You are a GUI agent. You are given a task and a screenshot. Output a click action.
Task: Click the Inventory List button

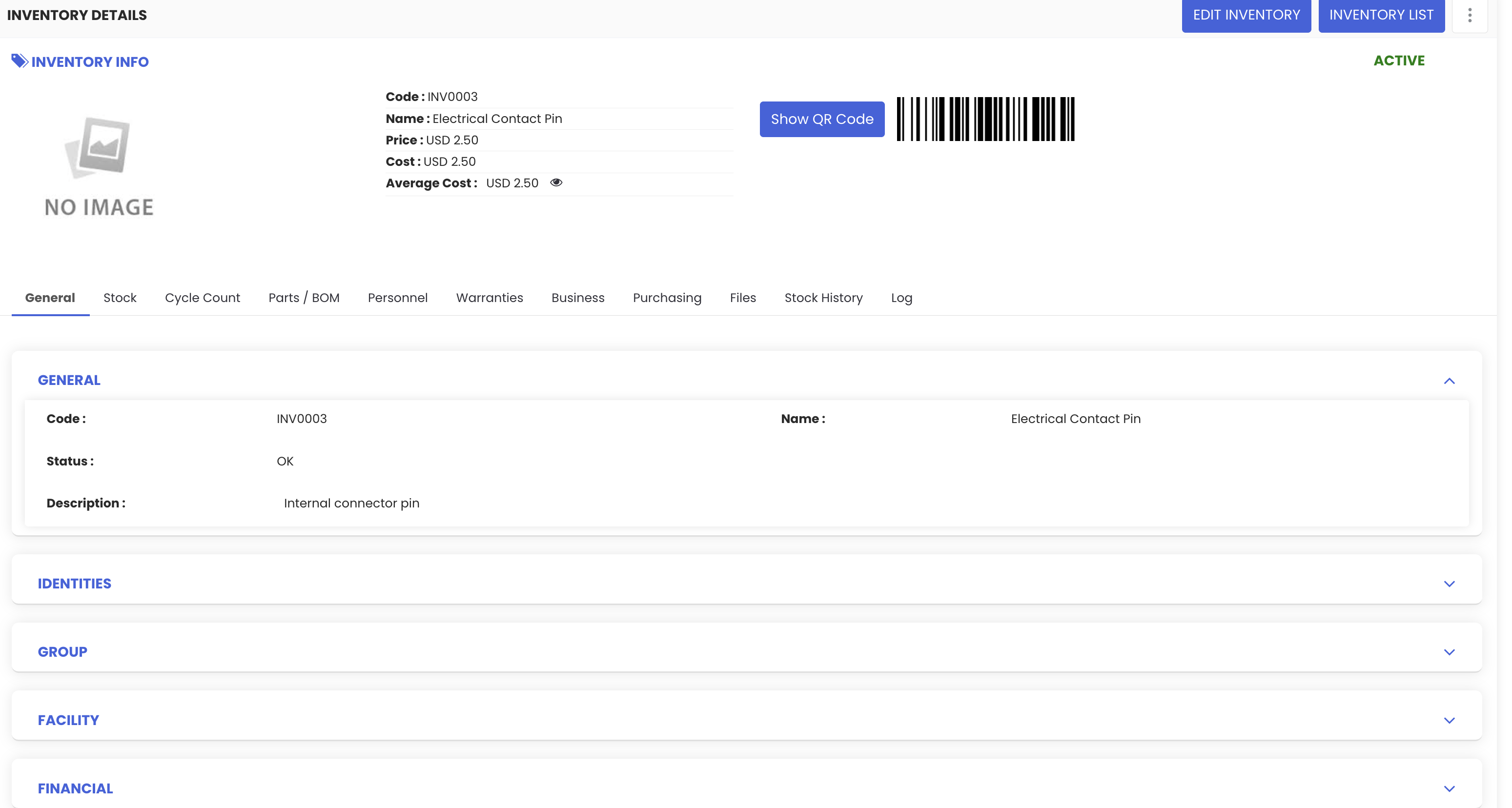pos(1381,15)
